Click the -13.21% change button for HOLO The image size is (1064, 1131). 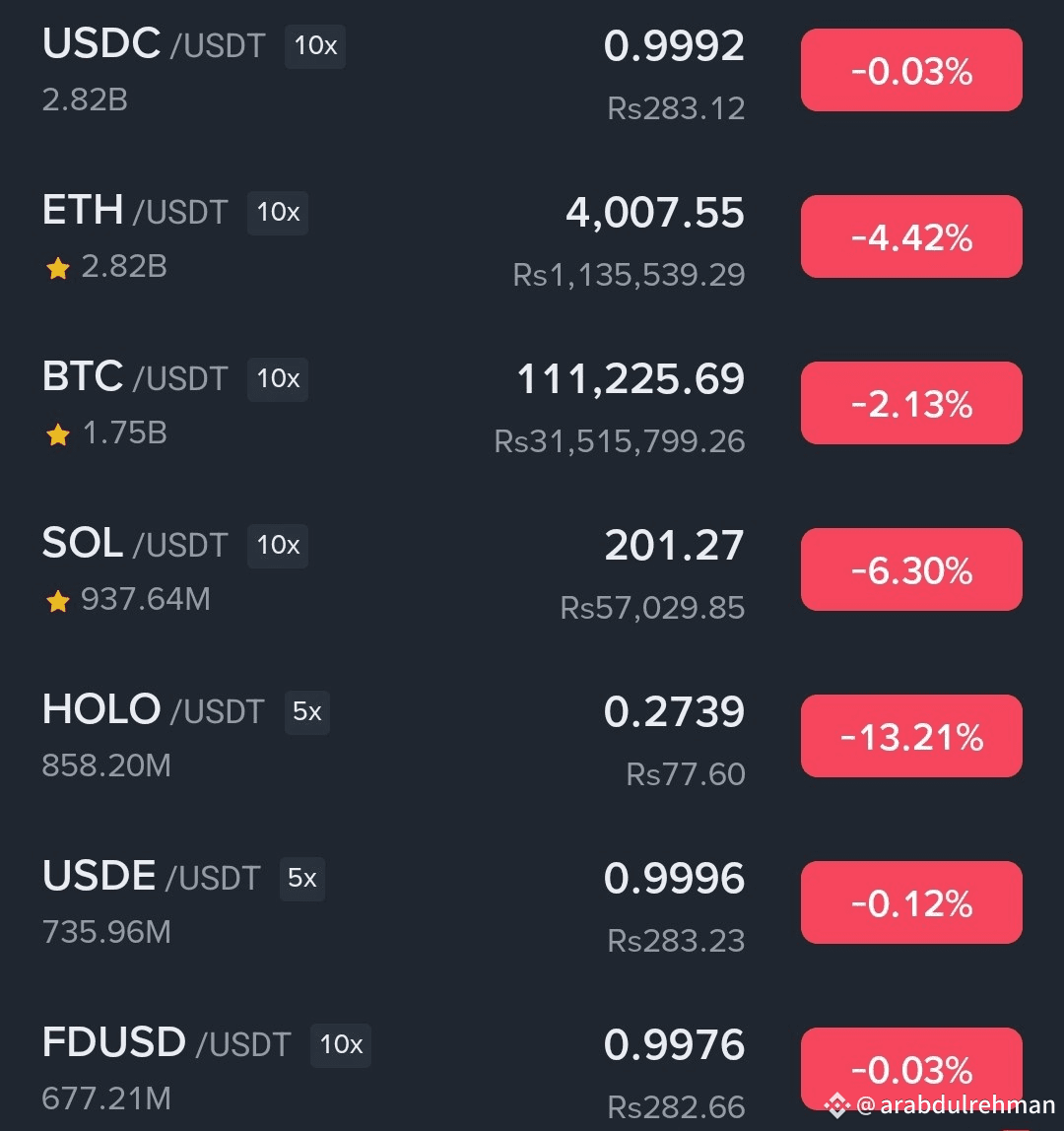coord(911,737)
